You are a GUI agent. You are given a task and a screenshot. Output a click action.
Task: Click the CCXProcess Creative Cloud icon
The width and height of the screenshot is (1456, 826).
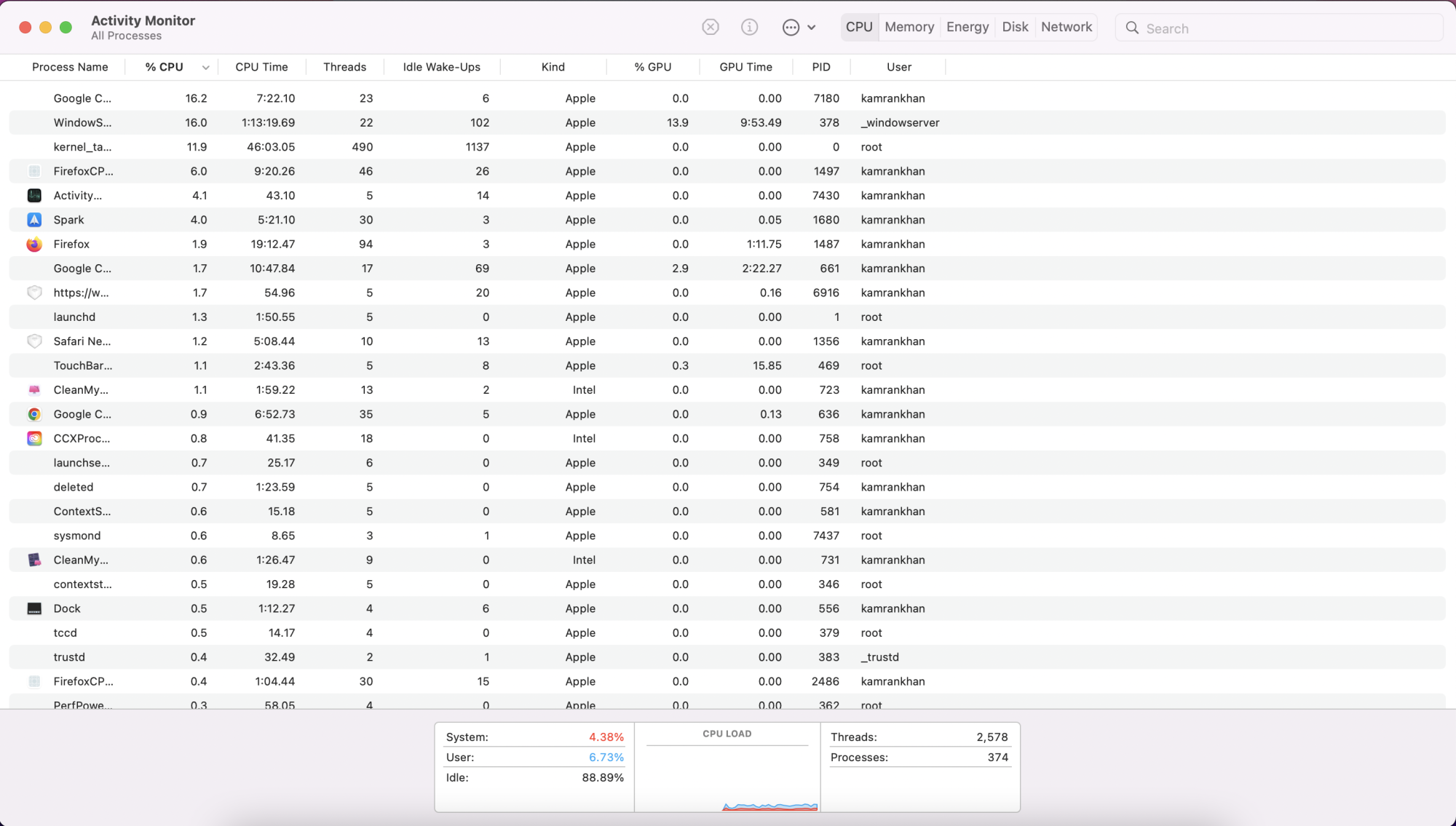click(34, 438)
